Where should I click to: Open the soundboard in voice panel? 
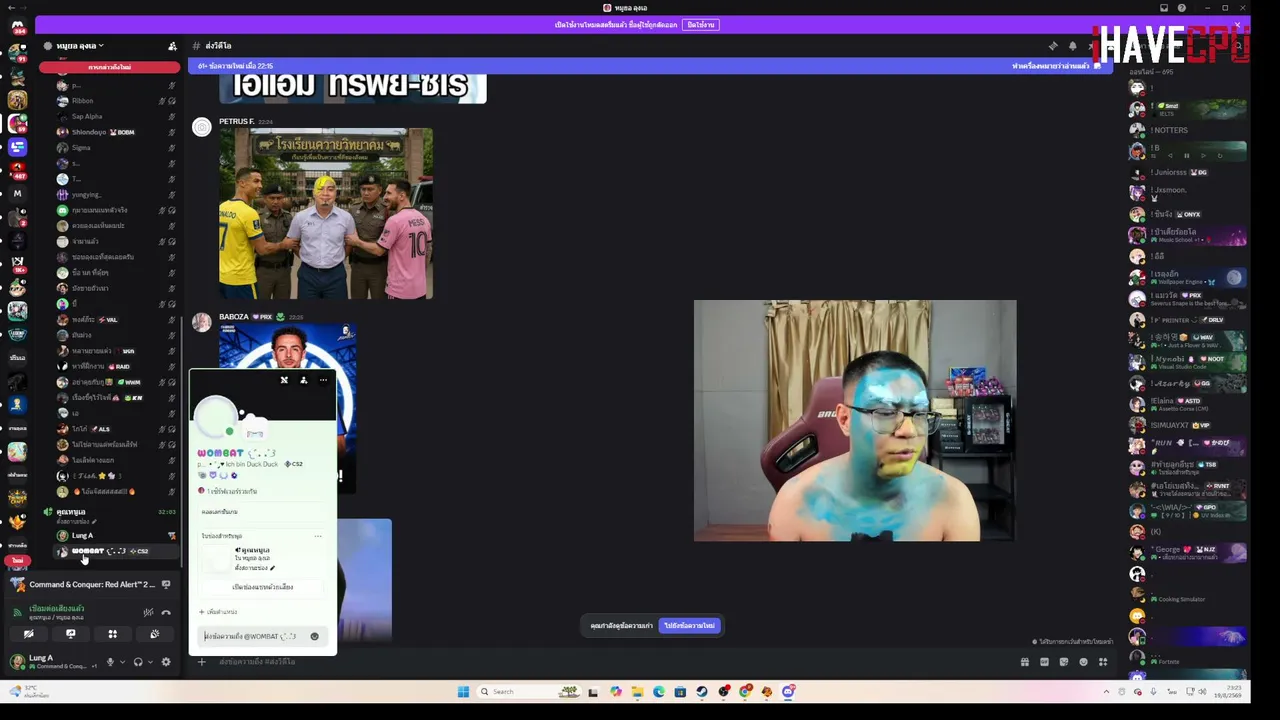(154, 634)
